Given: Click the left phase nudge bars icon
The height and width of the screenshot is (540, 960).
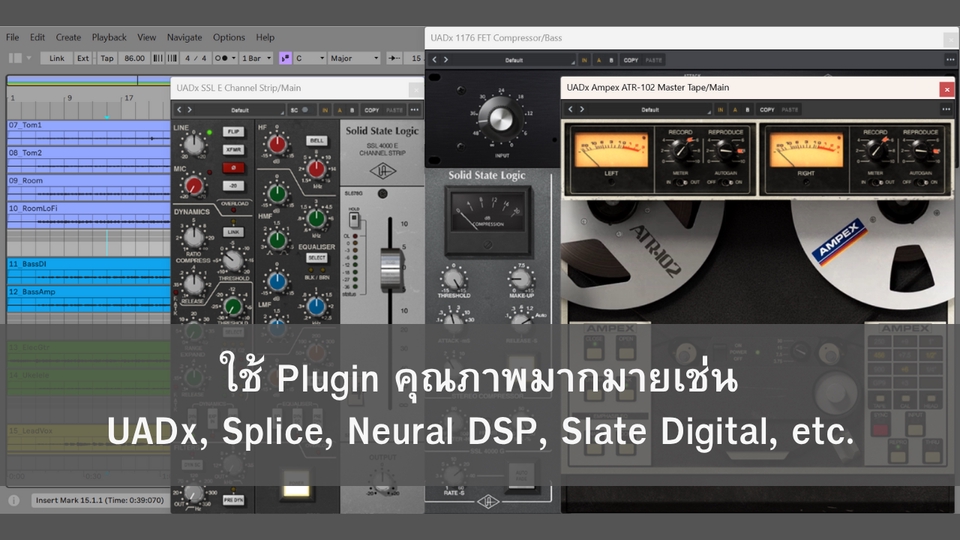Looking at the screenshot, I should click(x=157, y=58).
